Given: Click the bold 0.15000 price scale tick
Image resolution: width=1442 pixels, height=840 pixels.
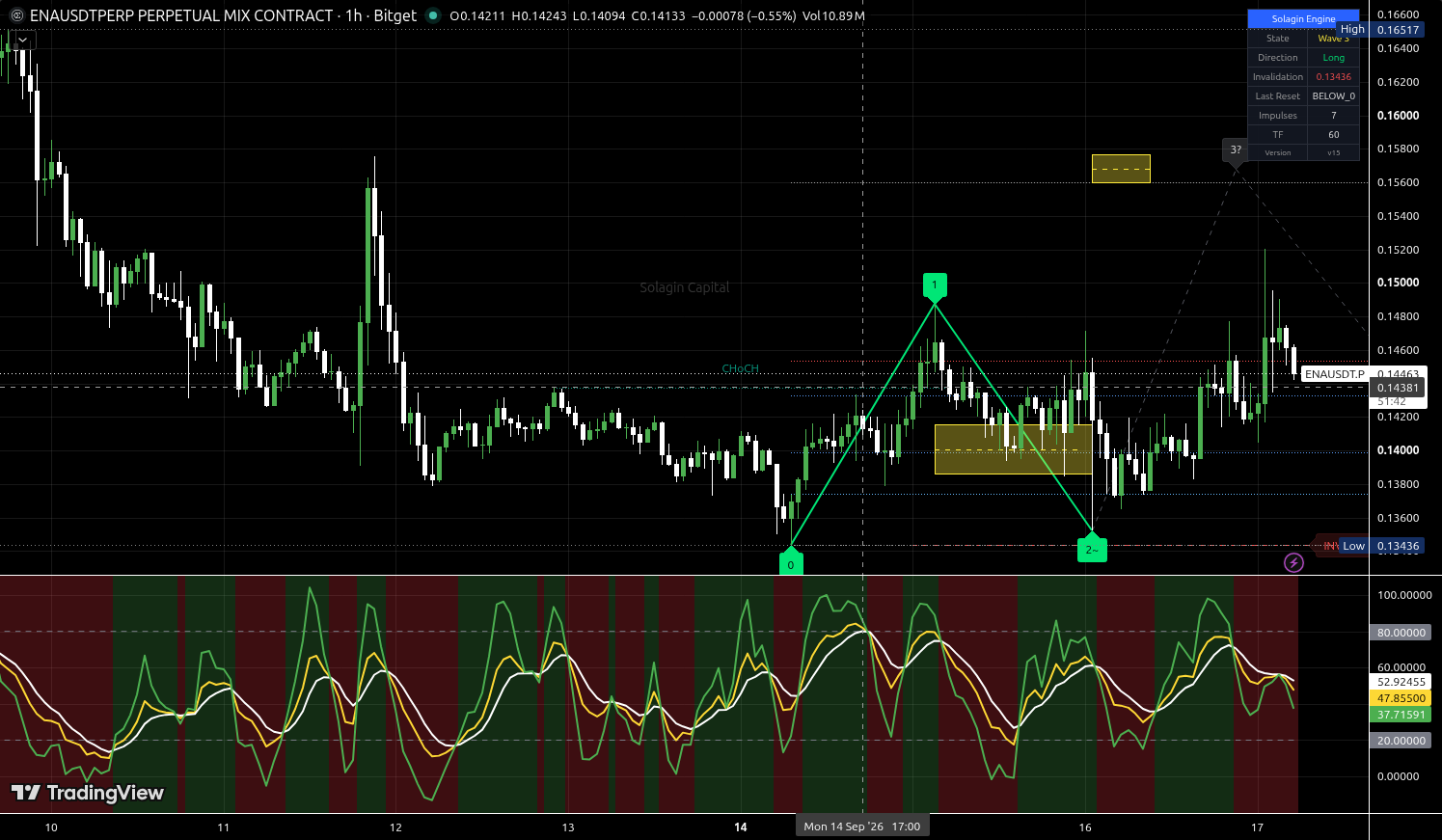Looking at the screenshot, I should pos(1398,283).
